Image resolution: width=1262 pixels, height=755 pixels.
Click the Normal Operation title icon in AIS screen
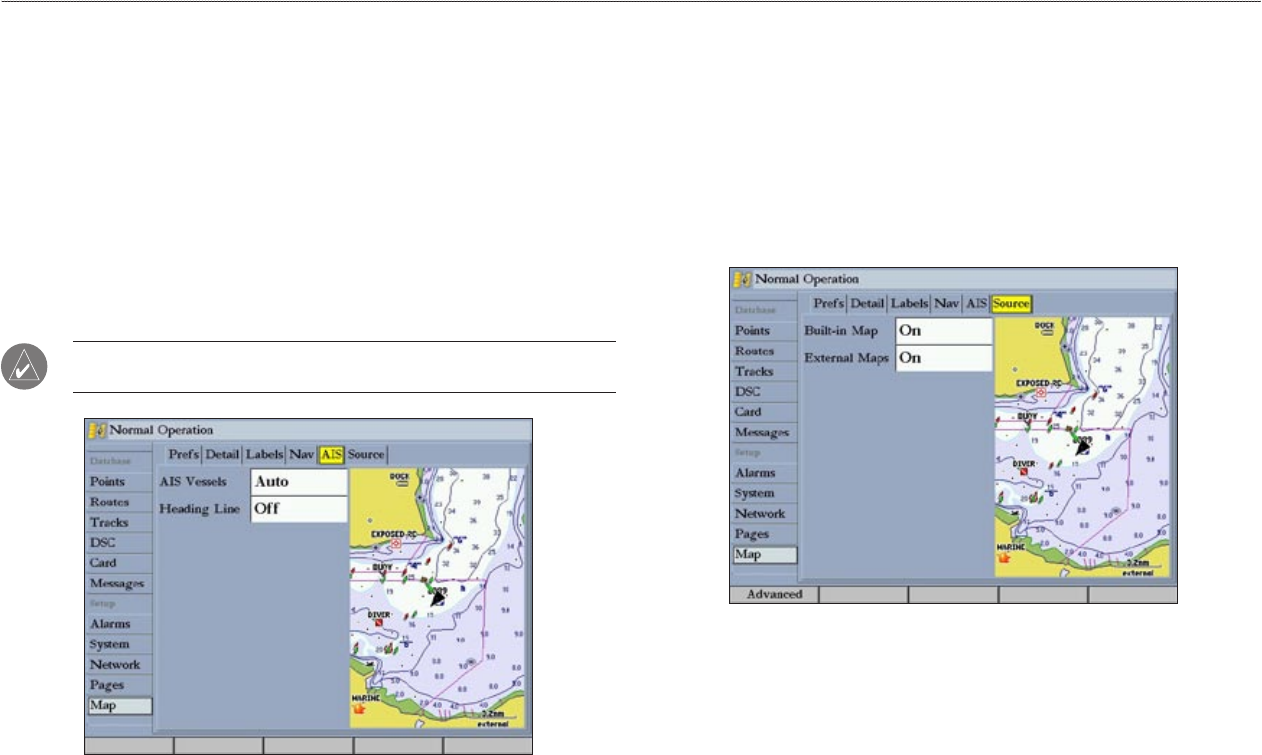point(97,431)
